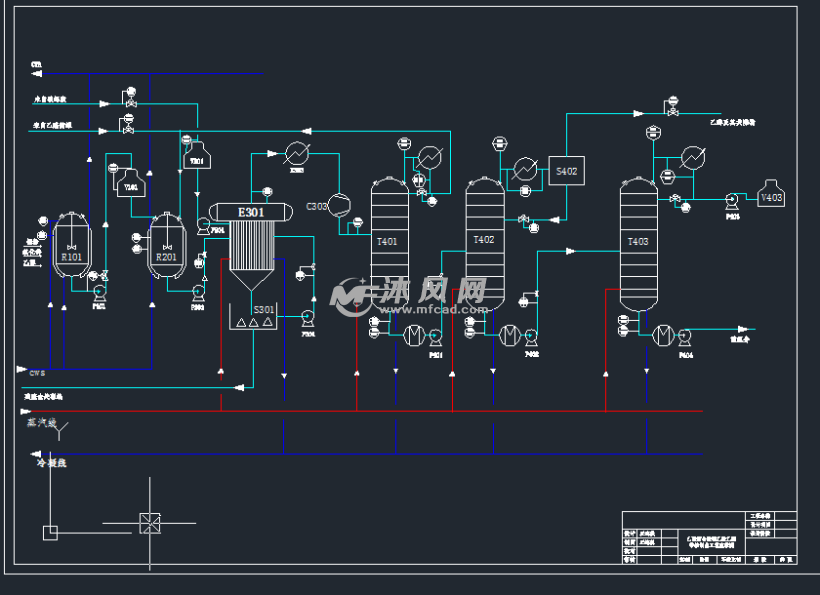The image size is (820, 595).
Task: Select the control valve on T402 reflux line
Action: coord(523,219)
